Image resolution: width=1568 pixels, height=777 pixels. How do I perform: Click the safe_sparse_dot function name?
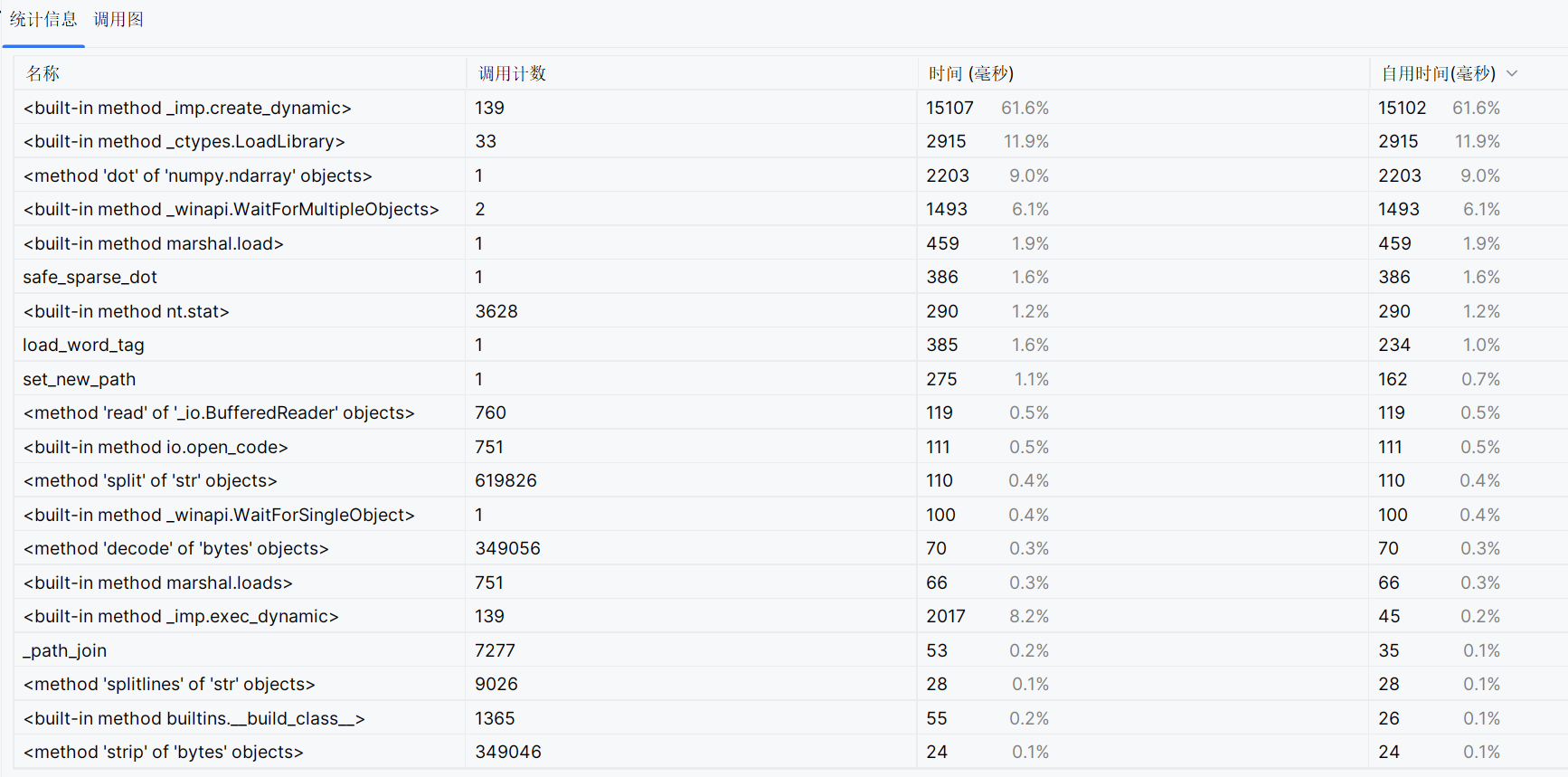click(x=90, y=277)
